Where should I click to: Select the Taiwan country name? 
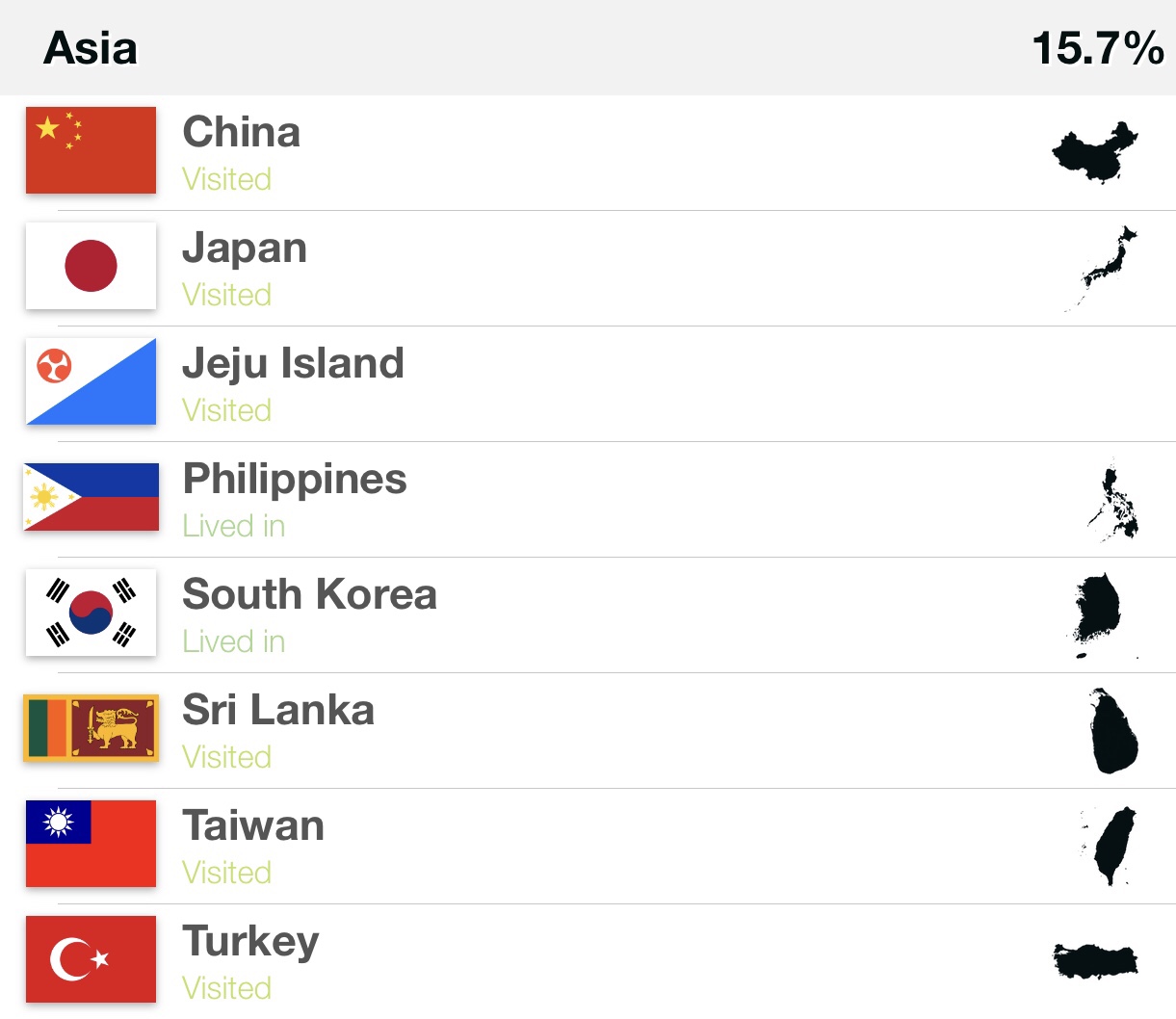(x=253, y=825)
